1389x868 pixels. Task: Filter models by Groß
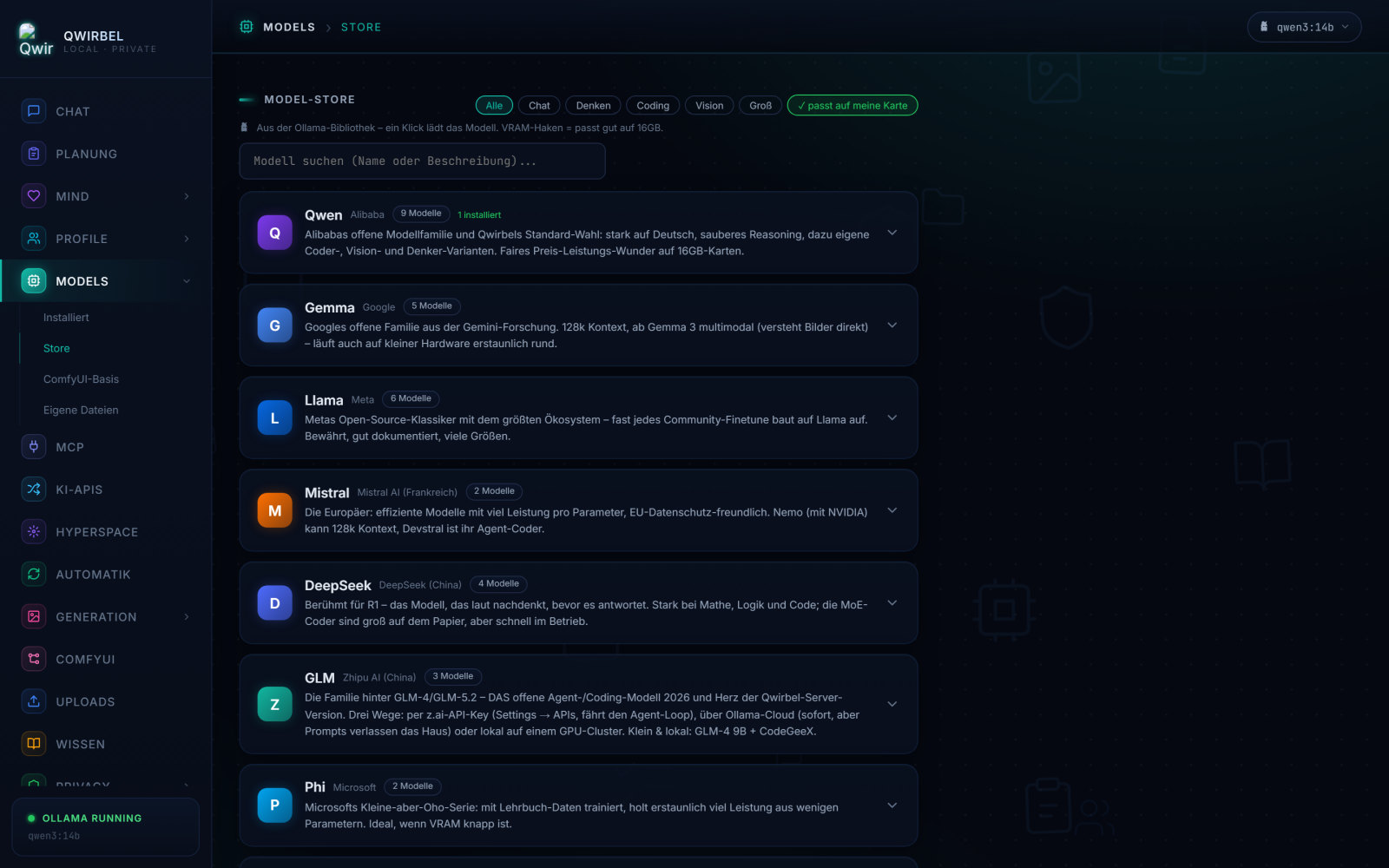click(760, 106)
